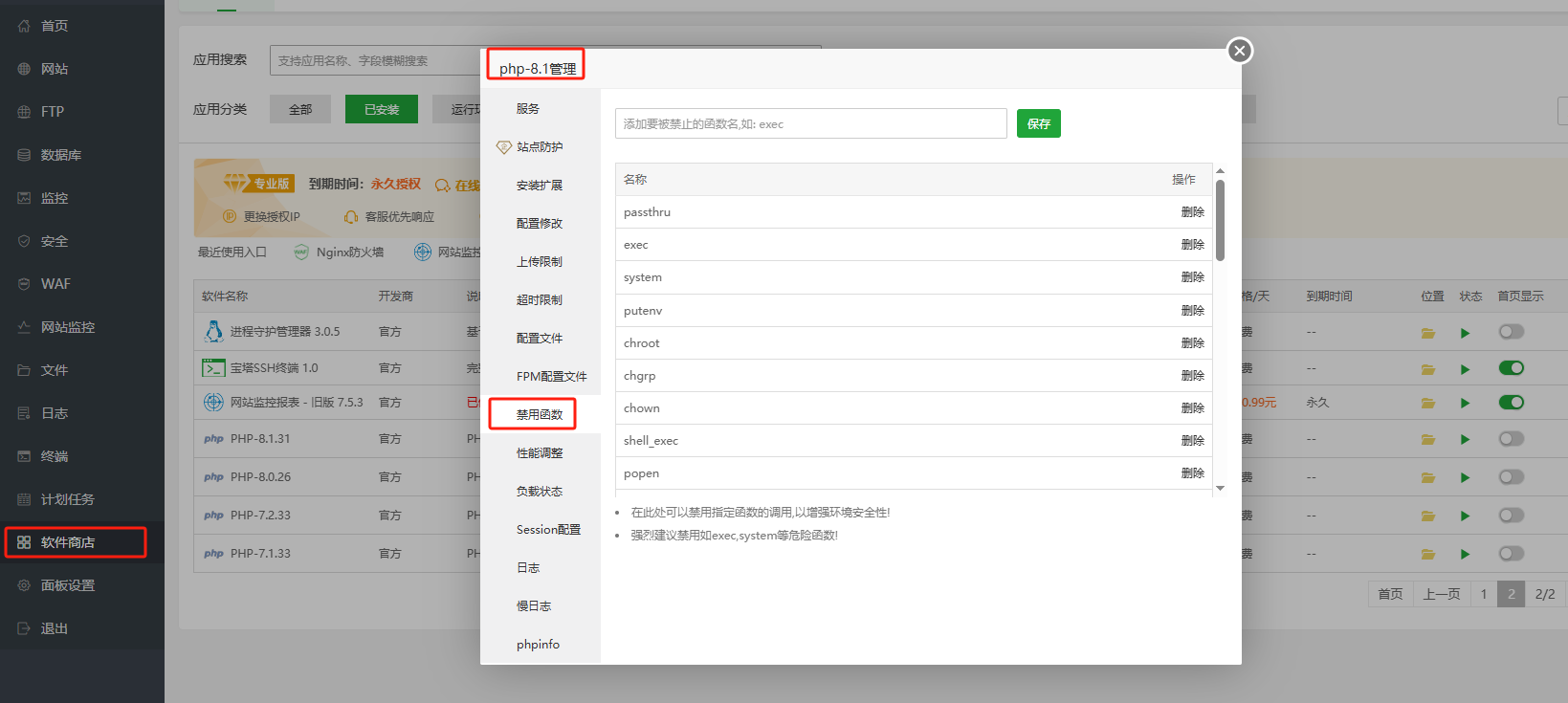Toggle homepage display for PHP-7.2.33

(x=1511, y=516)
